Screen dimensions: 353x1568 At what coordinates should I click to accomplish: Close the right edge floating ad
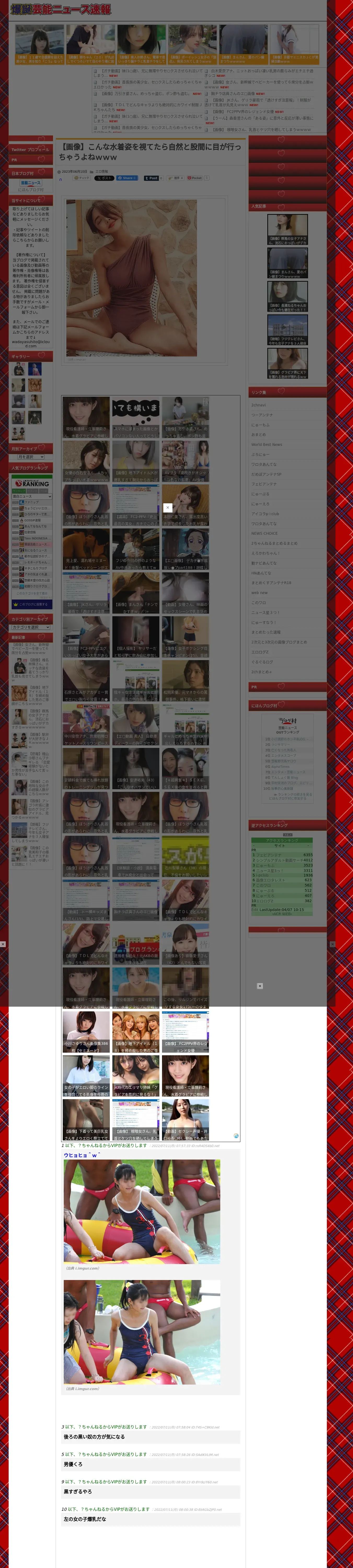point(332,944)
